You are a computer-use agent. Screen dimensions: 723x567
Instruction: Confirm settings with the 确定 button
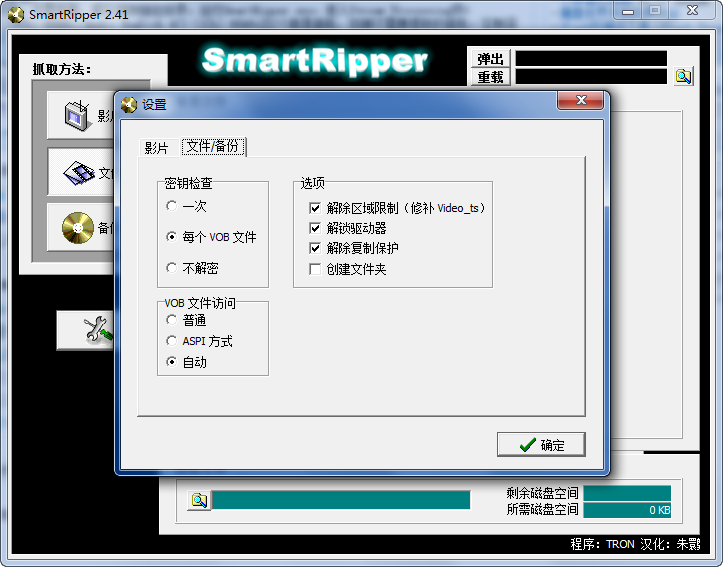[541, 444]
